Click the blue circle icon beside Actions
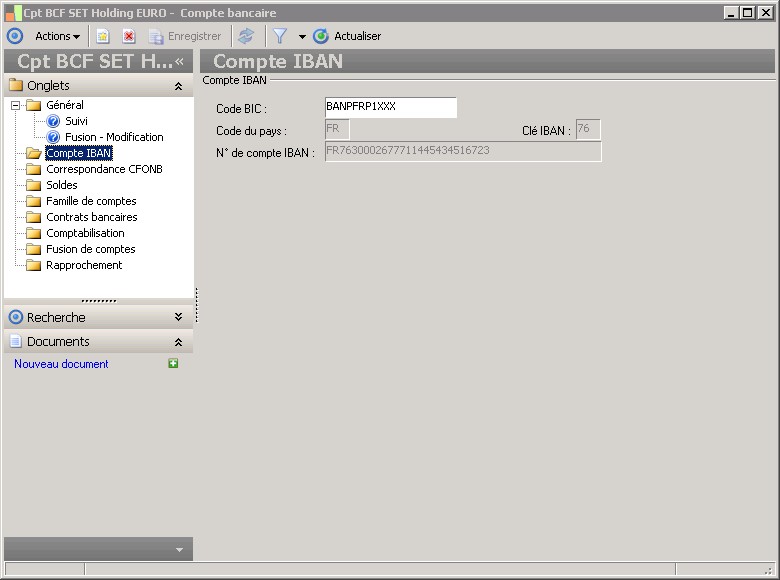 [15, 36]
